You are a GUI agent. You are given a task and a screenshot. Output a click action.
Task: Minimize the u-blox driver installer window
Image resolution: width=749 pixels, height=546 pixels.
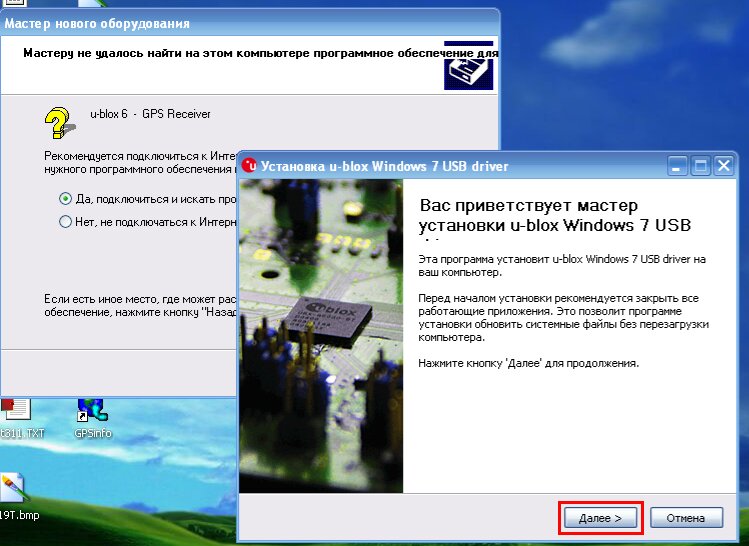pyautogui.click(x=676, y=166)
